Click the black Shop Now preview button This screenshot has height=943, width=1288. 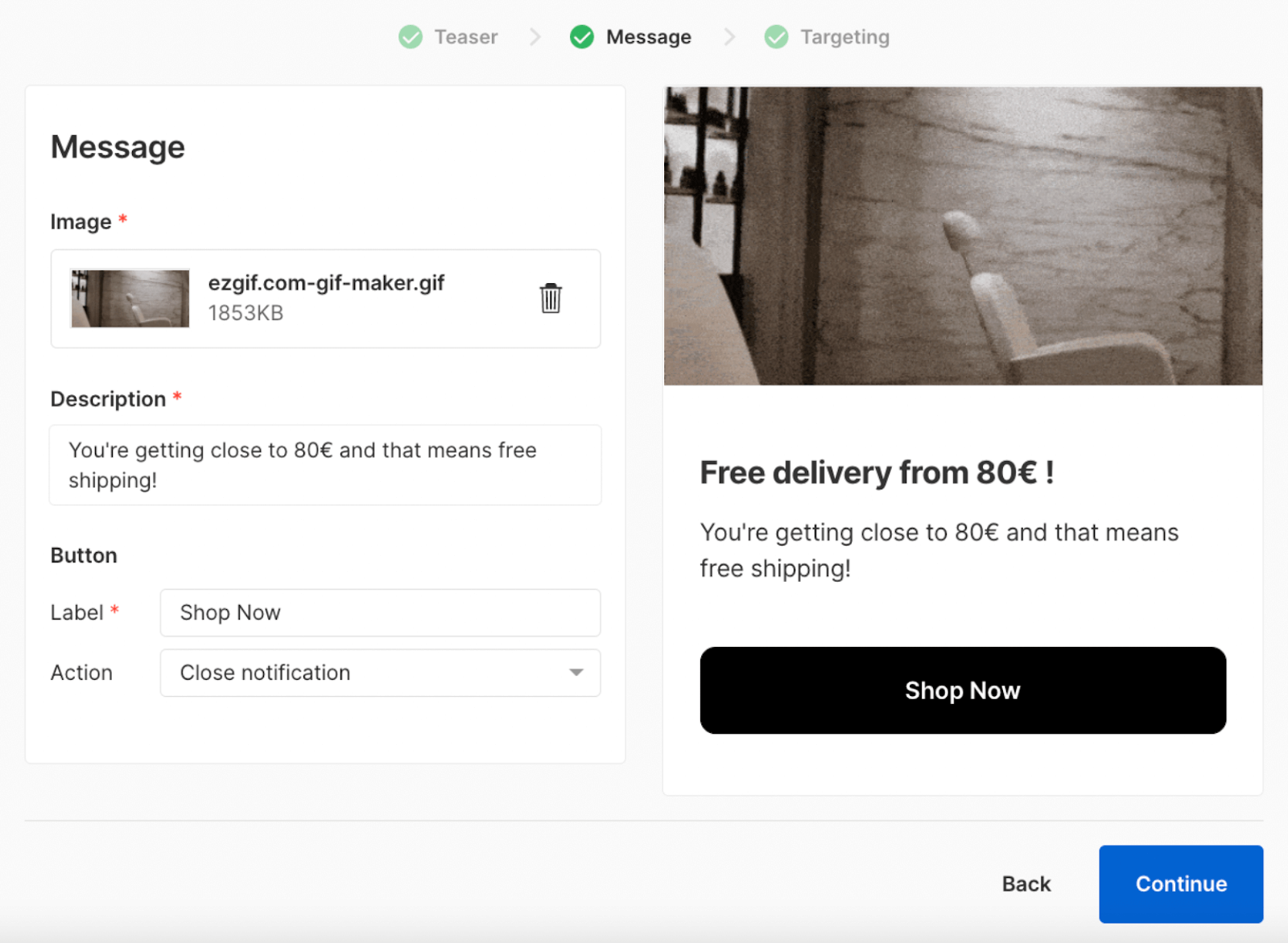pos(962,690)
